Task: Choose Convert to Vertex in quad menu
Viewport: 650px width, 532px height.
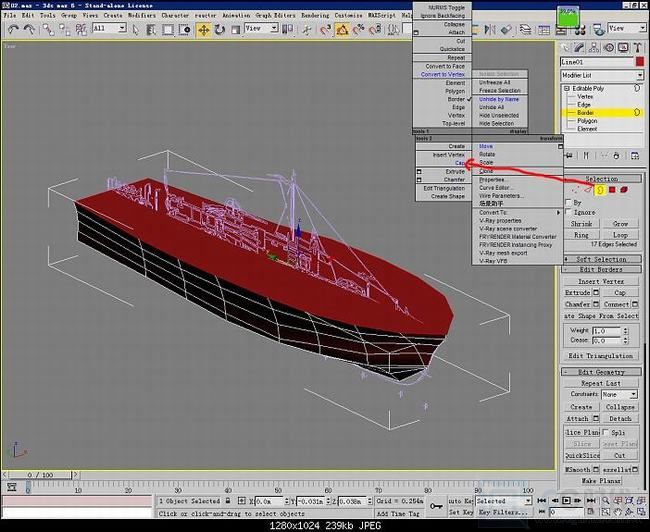Action: [x=443, y=74]
